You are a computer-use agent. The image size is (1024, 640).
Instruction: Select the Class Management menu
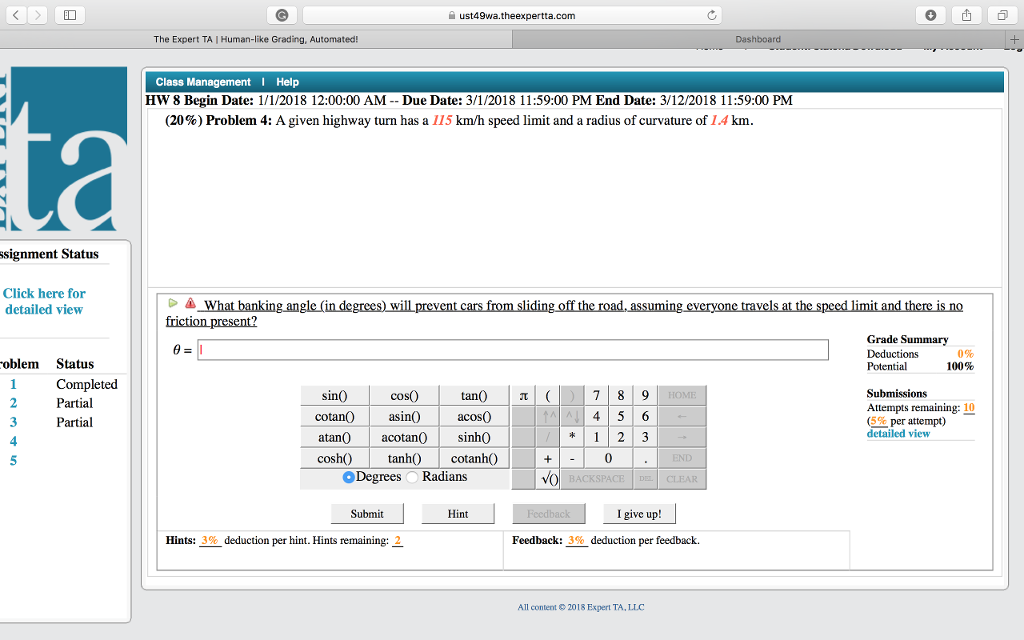pos(200,81)
